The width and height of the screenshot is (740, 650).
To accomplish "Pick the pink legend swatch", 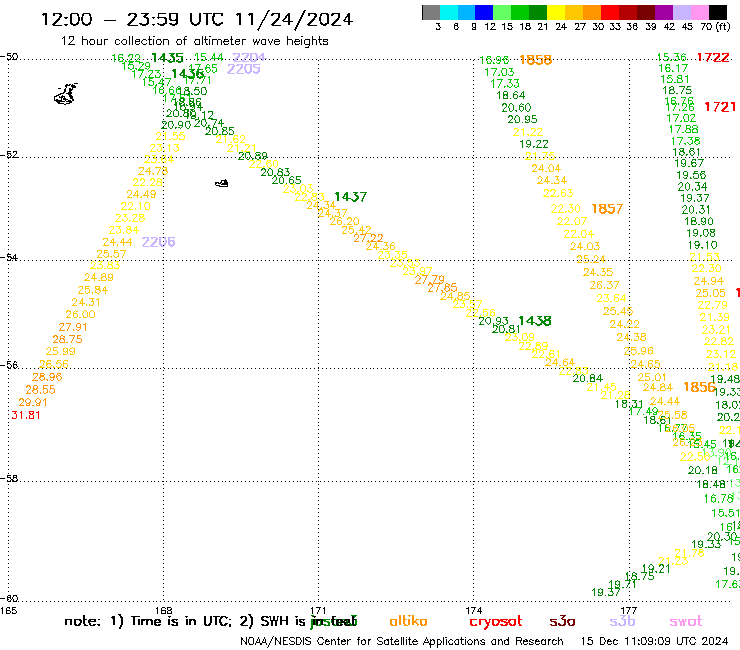I will pos(699,12).
